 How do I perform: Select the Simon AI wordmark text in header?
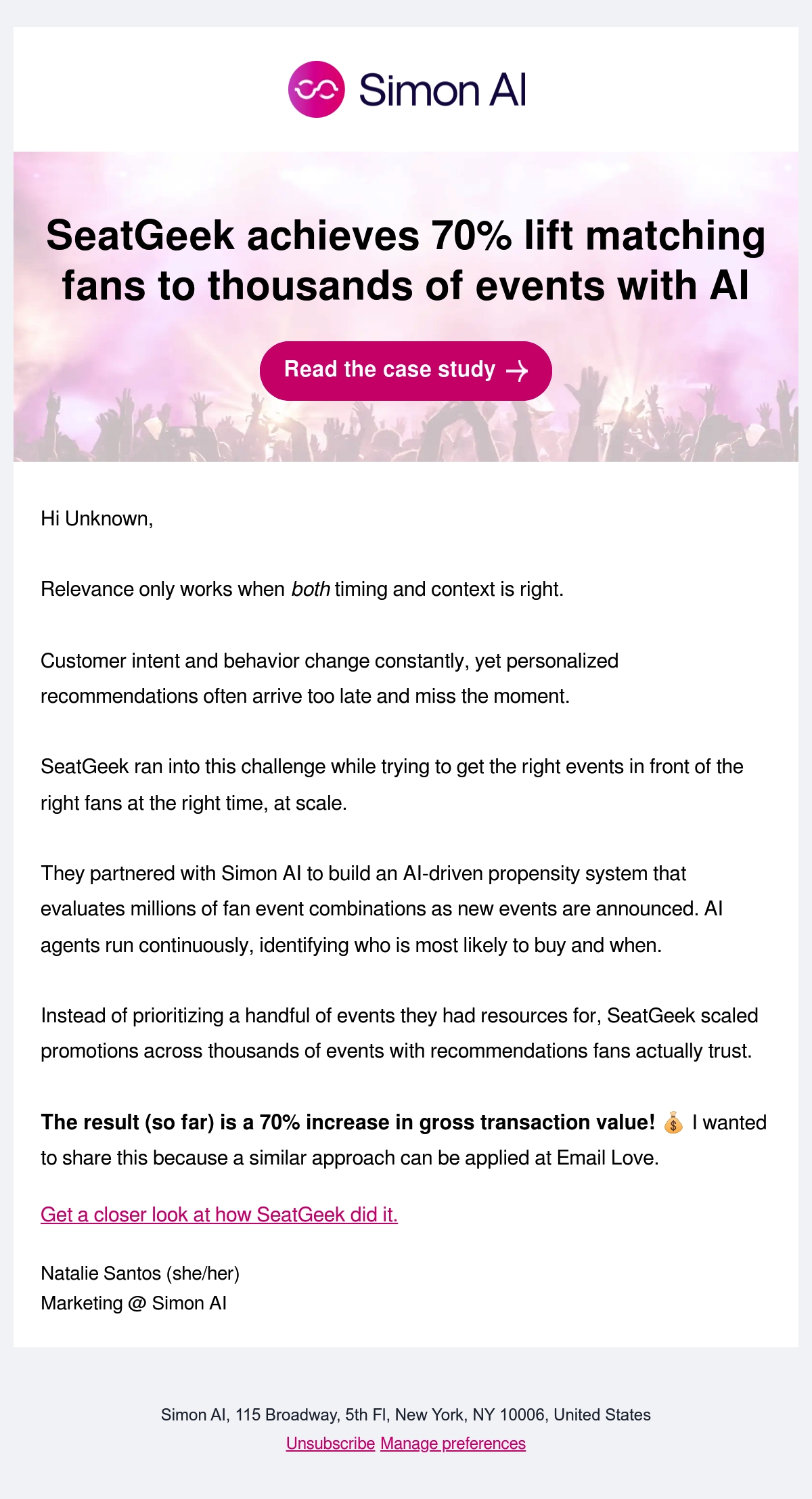(443, 90)
